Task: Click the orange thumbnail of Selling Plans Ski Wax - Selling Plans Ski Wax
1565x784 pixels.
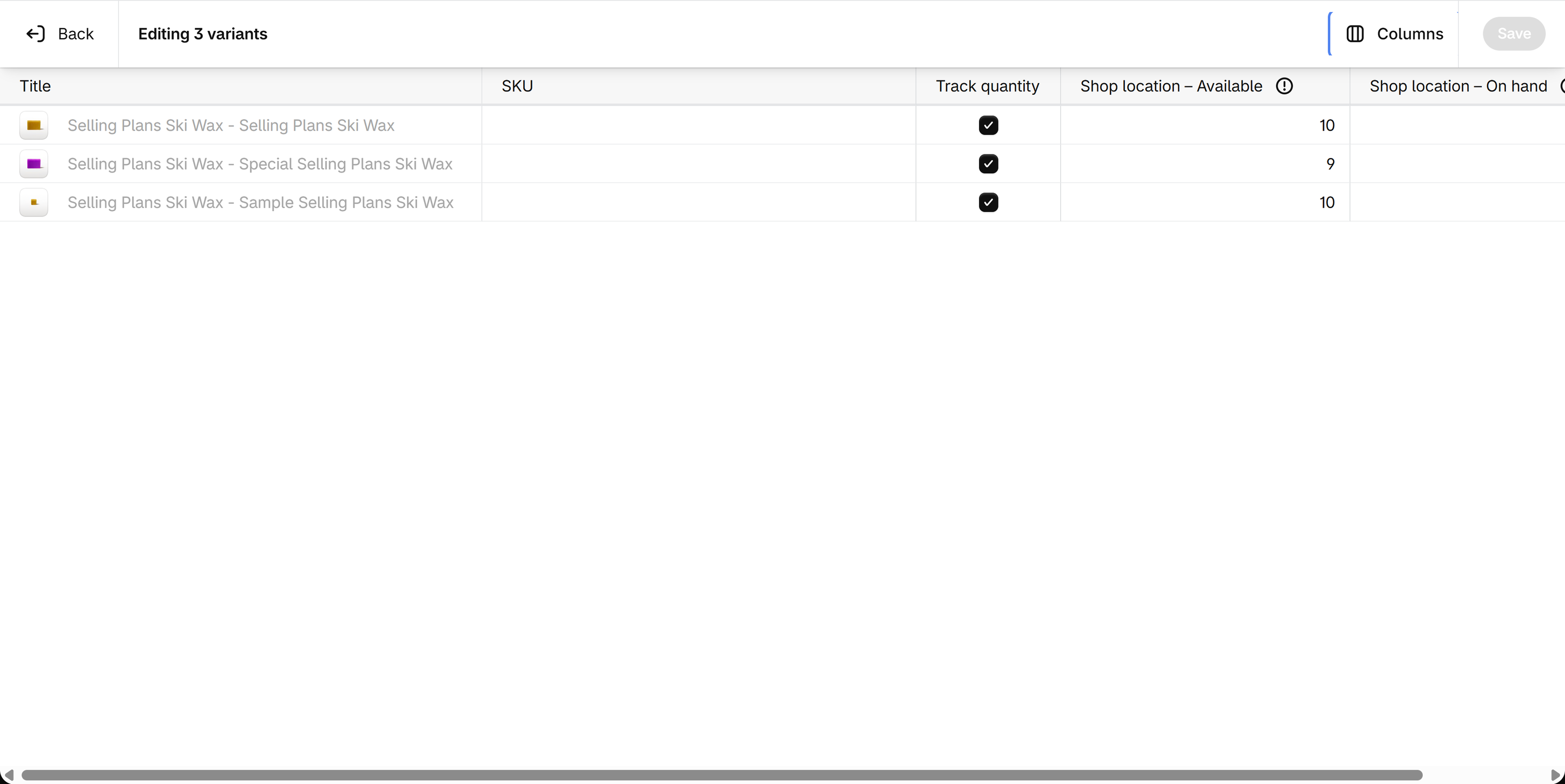Action: [34, 125]
